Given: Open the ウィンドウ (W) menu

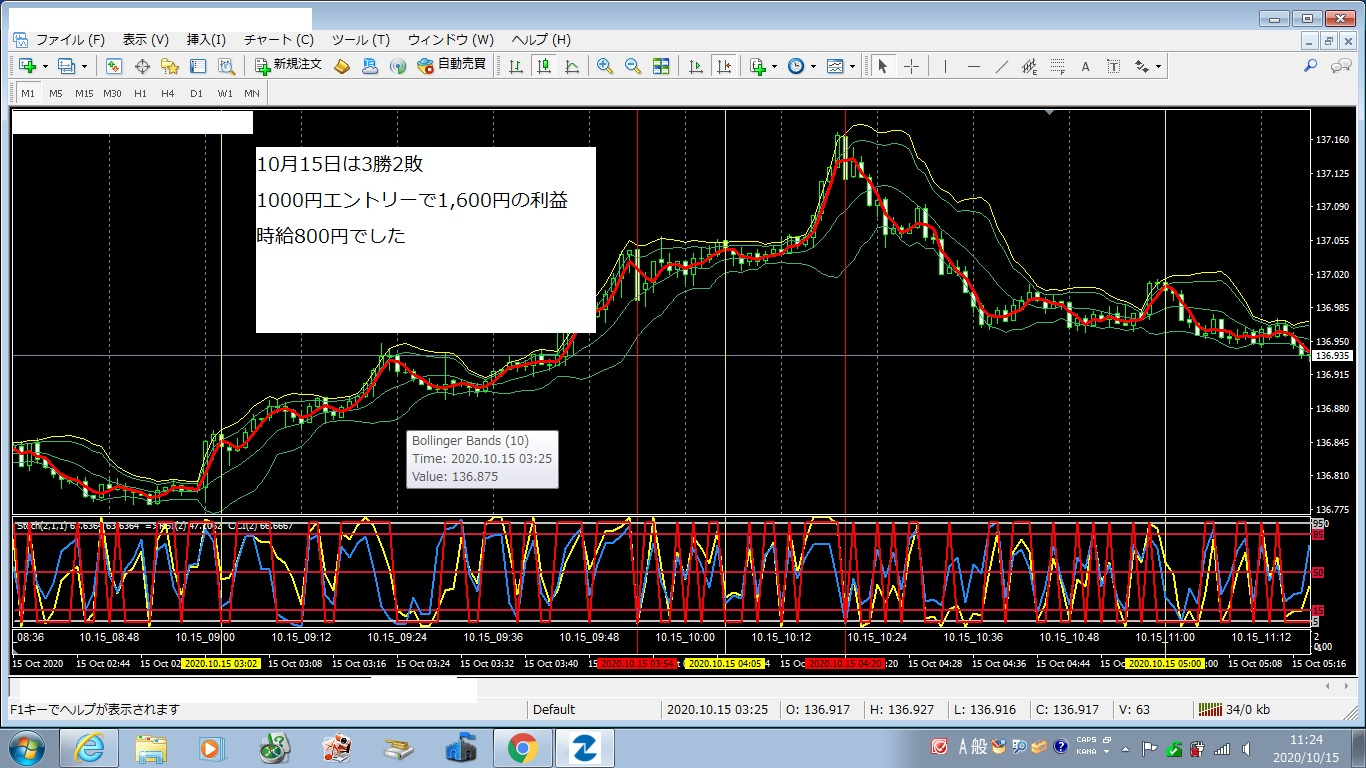Looking at the screenshot, I should point(450,40).
